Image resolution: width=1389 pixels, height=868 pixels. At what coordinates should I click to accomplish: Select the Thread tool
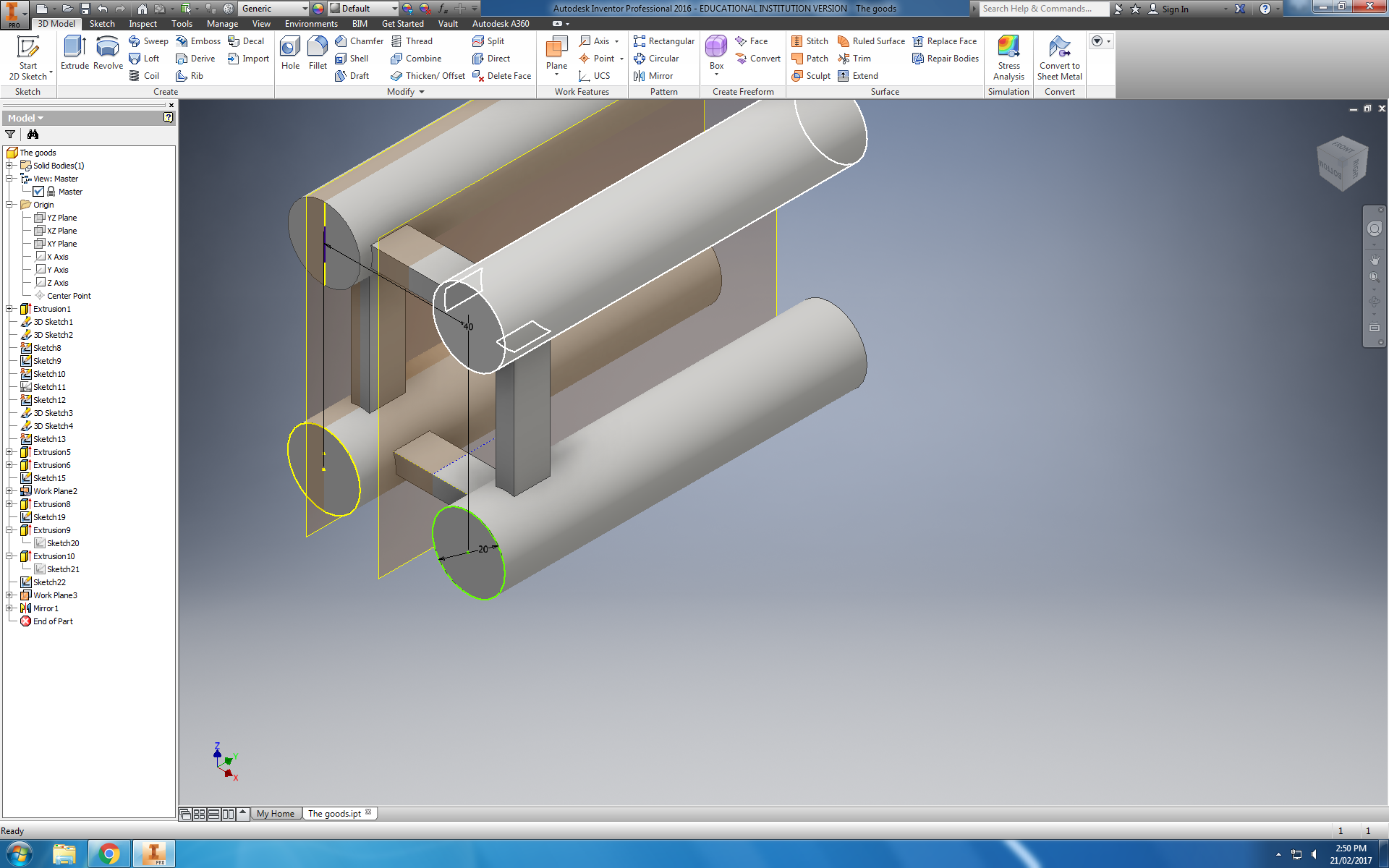coord(412,41)
